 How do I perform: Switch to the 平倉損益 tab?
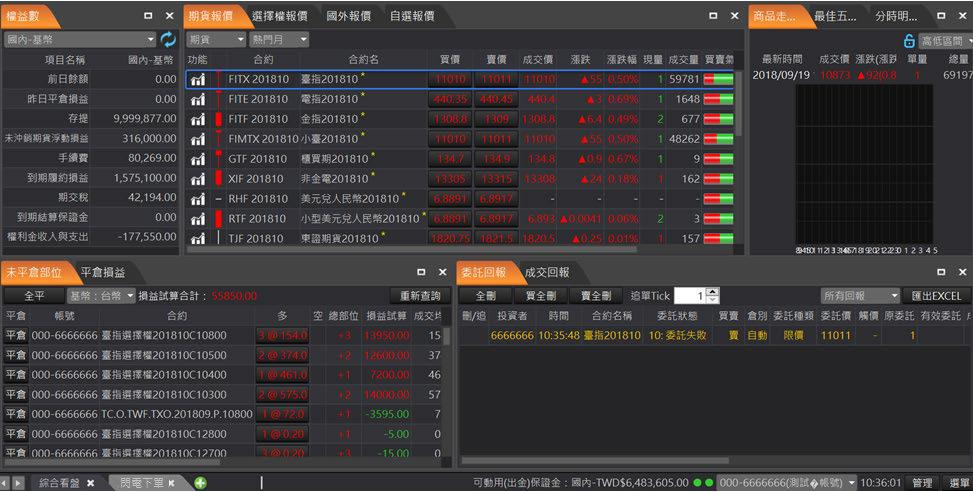tap(103, 272)
